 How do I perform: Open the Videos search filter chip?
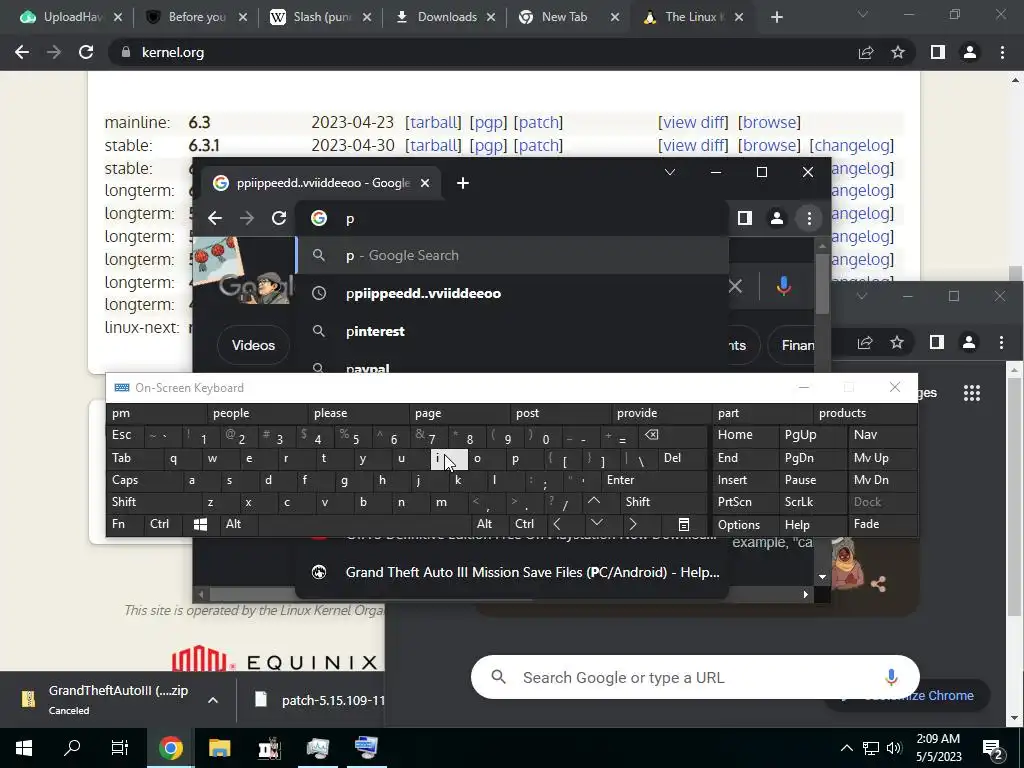pyautogui.click(x=253, y=345)
